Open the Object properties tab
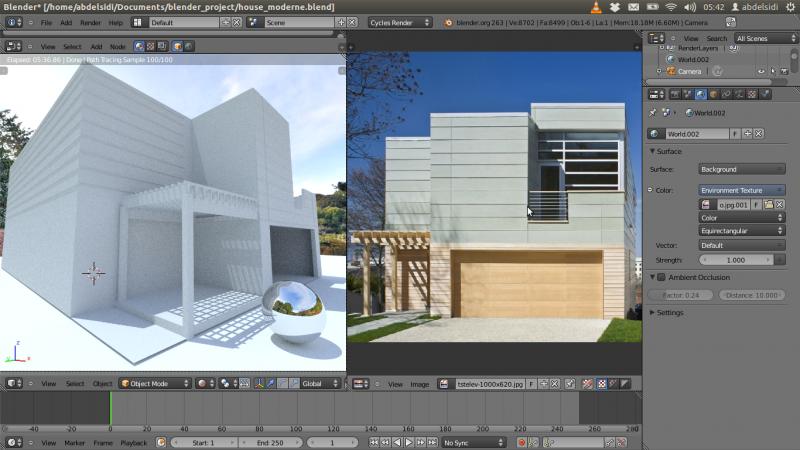Image resolution: width=800 pixels, height=450 pixels. (x=713, y=94)
